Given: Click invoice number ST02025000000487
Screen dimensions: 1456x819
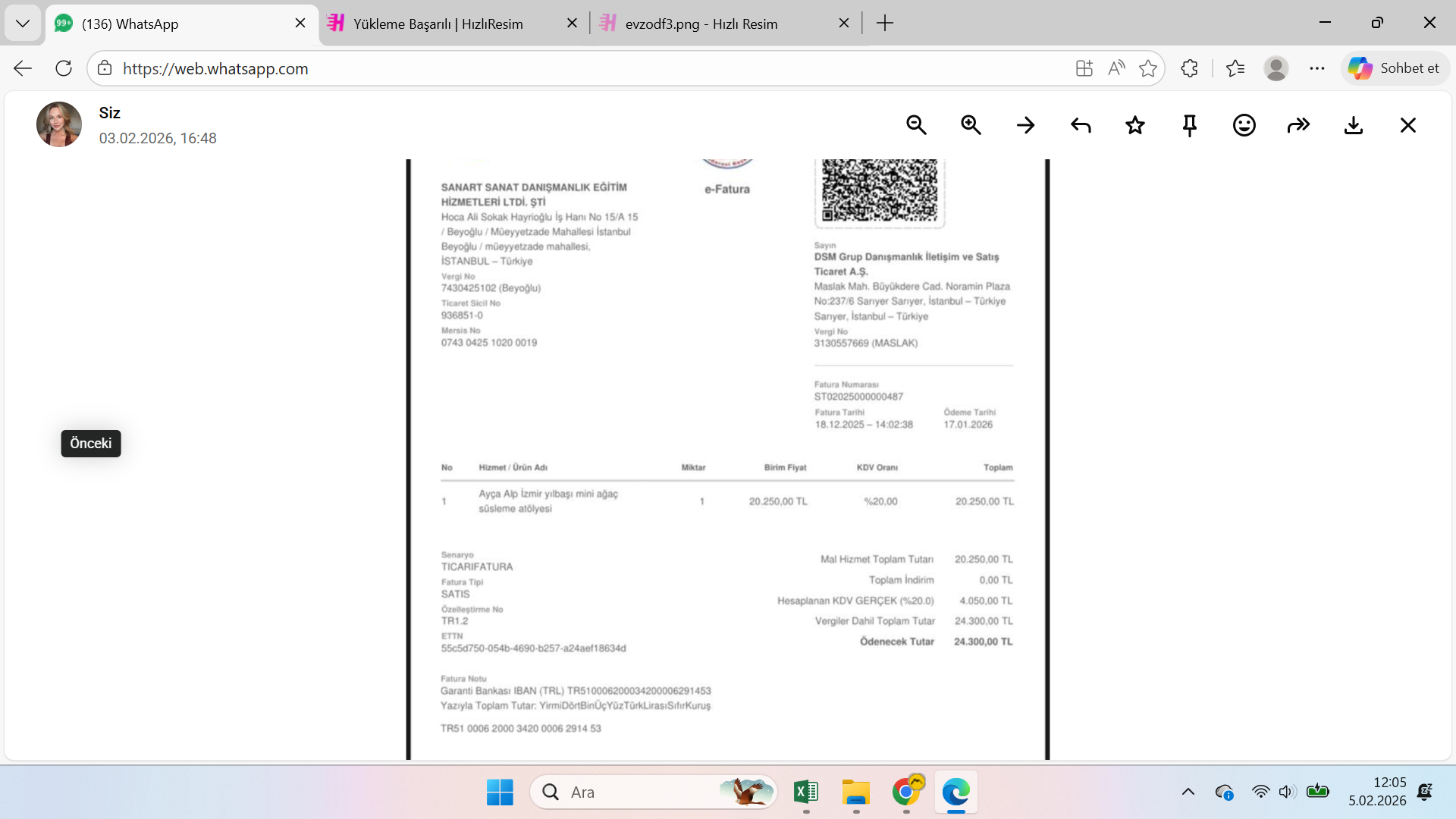Looking at the screenshot, I should click(858, 397).
